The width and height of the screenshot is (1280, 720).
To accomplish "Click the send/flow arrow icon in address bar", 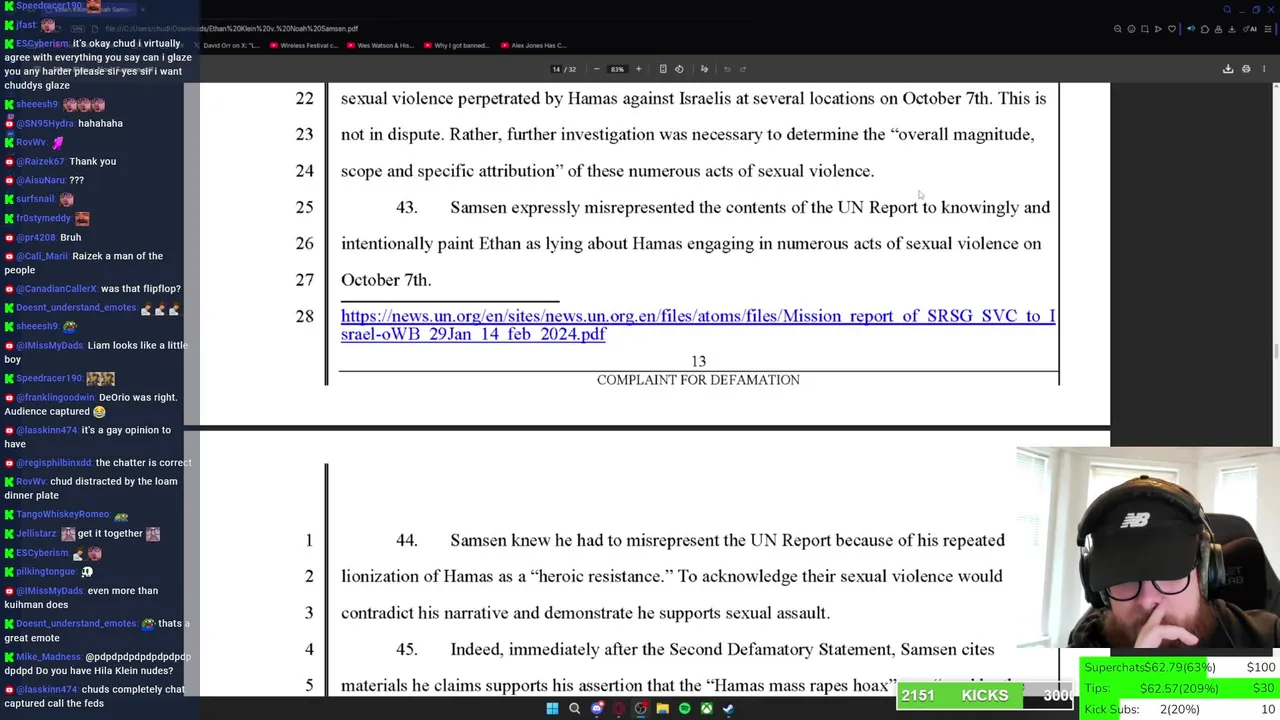I will click(x=1158, y=29).
